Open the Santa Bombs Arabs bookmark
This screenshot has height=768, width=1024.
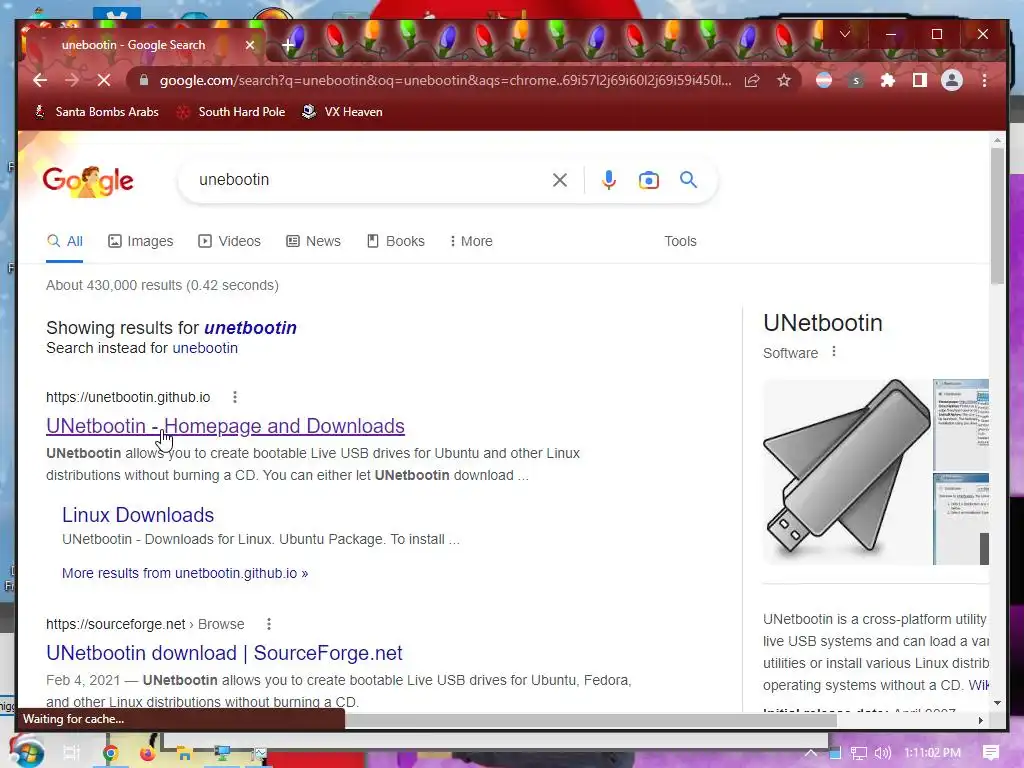96,112
